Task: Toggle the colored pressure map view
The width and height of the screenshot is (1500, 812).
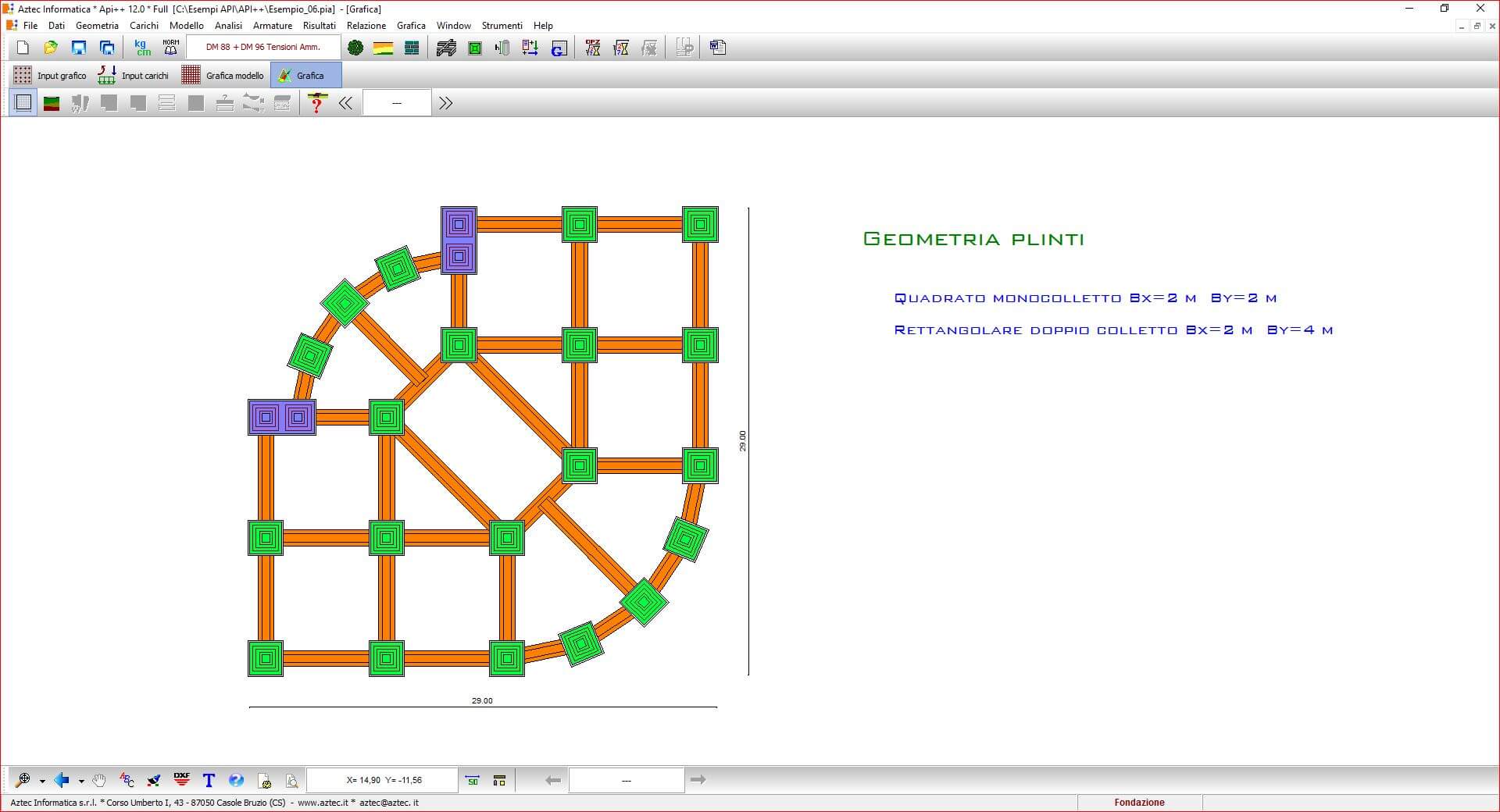Action: tap(52, 103)
